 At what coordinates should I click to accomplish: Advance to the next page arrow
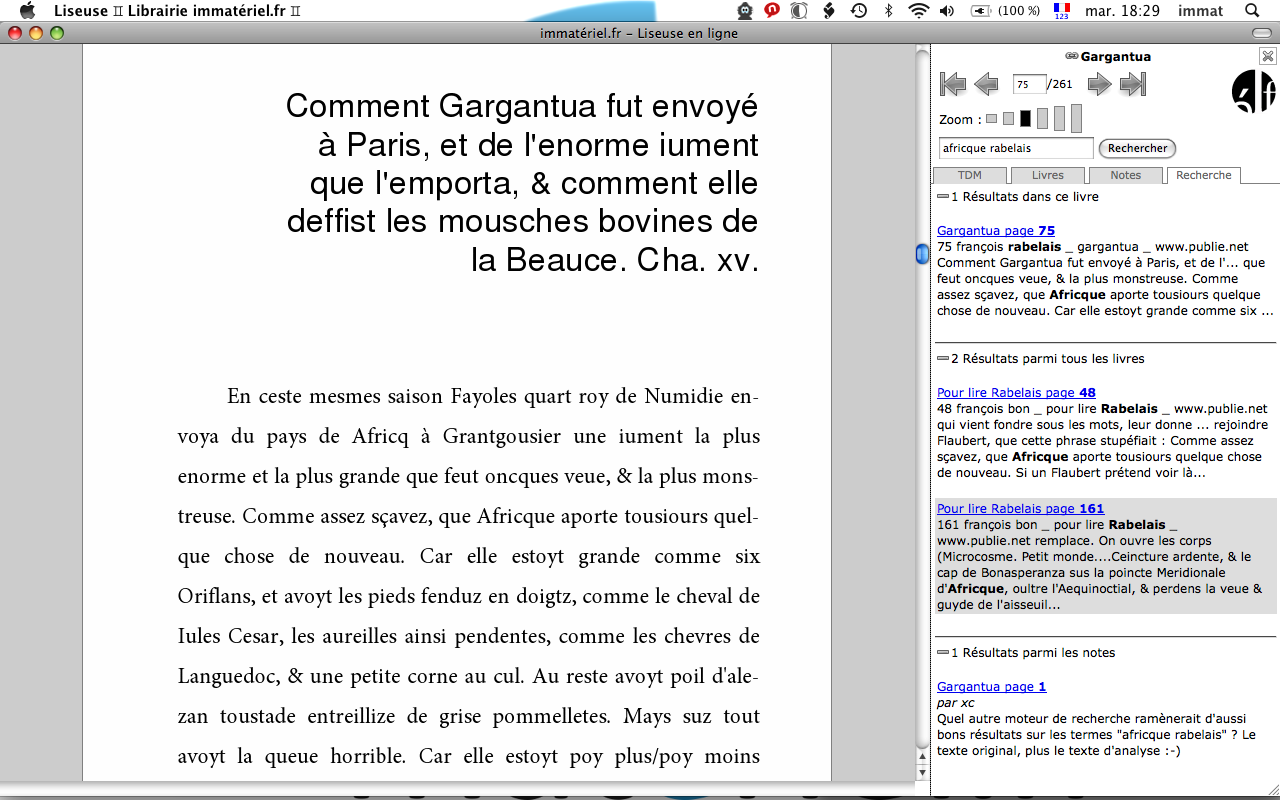point(1099,85)
